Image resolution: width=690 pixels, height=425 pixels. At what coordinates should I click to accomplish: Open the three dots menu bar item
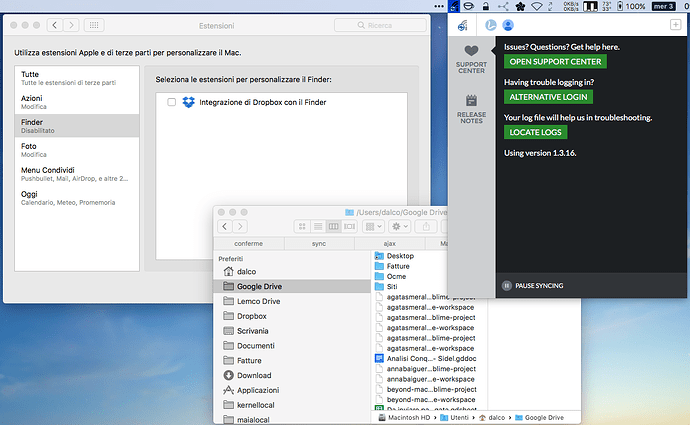pyautogui.click(x=439, y=6)
